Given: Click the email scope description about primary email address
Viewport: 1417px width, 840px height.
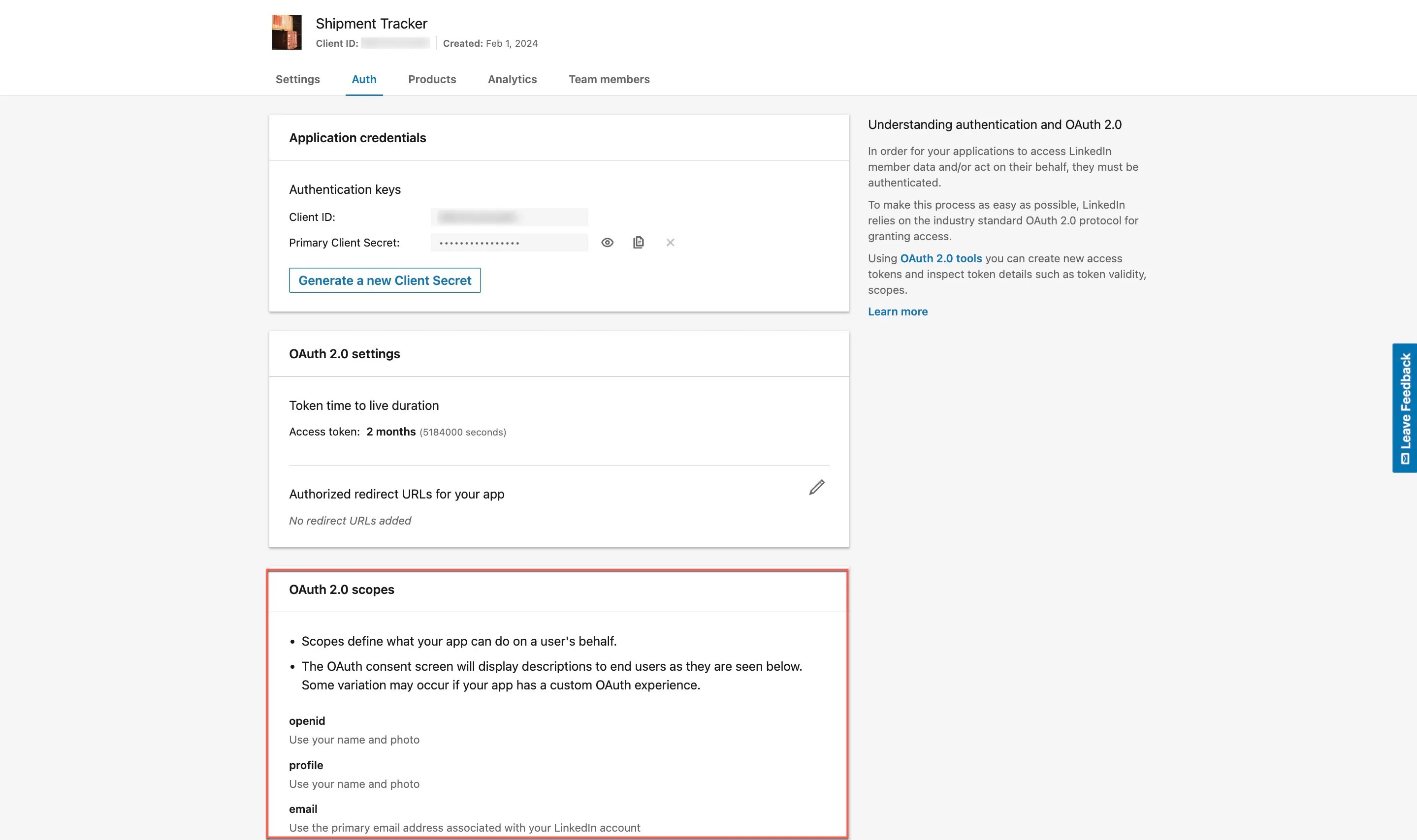Looking at the screenshot, I should tap(464, 828).
